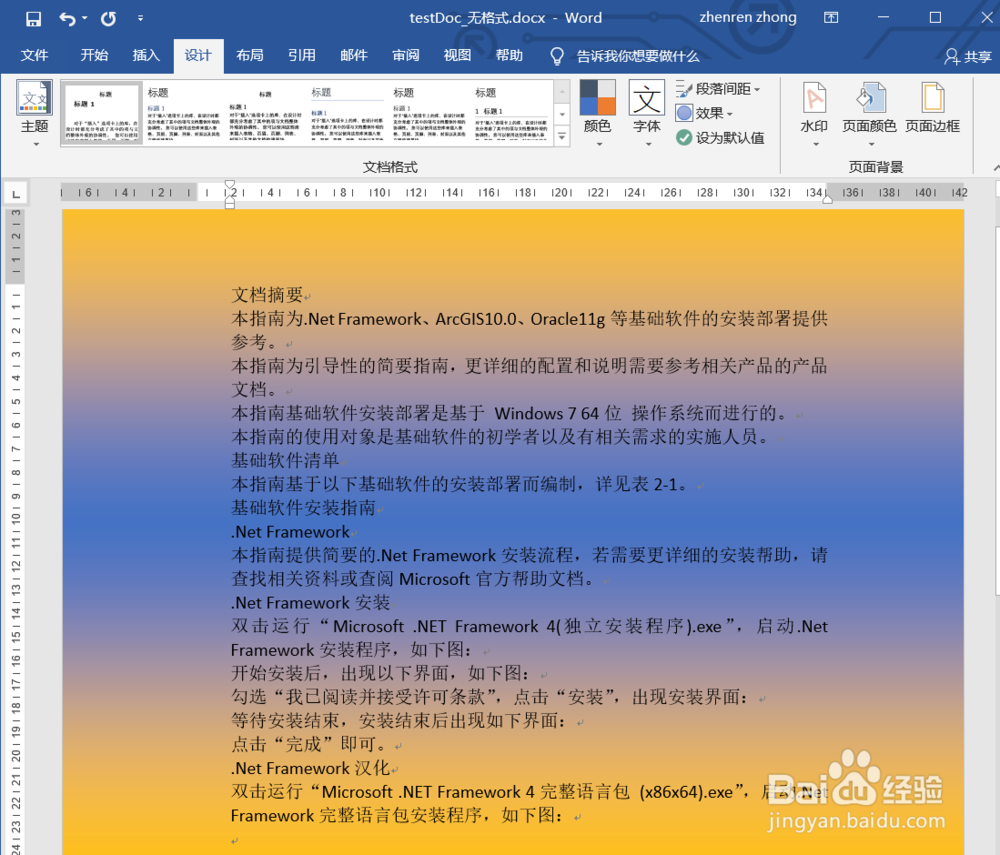This screenshot has width=1000, height=855.
Task: Open the undo history dropdown arrow
Action: tap(85, 18)
